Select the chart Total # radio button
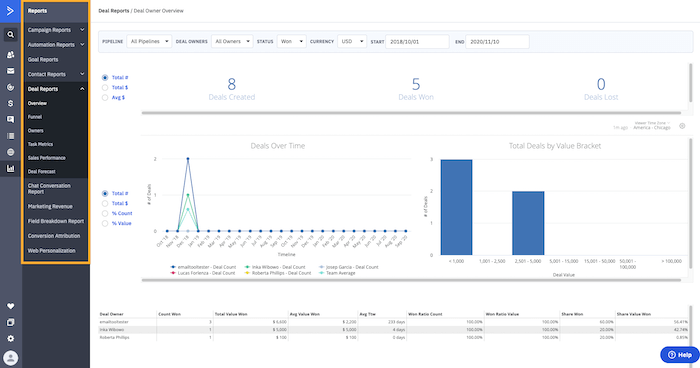The width and height of the screenshot is (700, 368). tap(105, 193)
